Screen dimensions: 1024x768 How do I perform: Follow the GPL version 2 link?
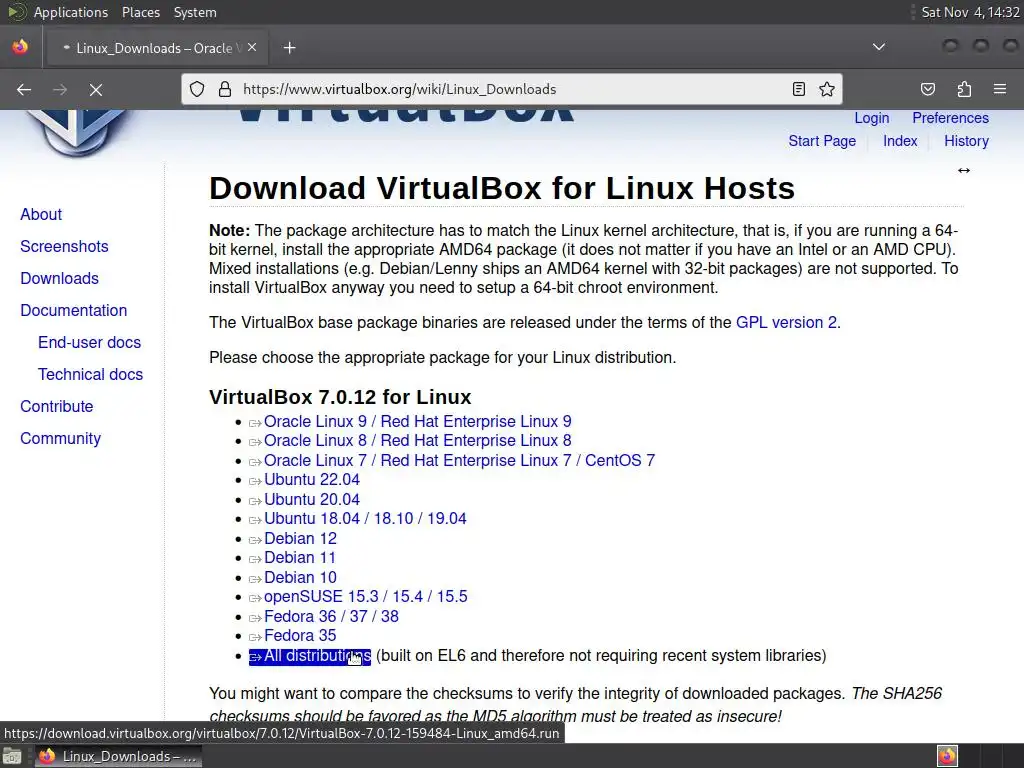click(786, 323)
